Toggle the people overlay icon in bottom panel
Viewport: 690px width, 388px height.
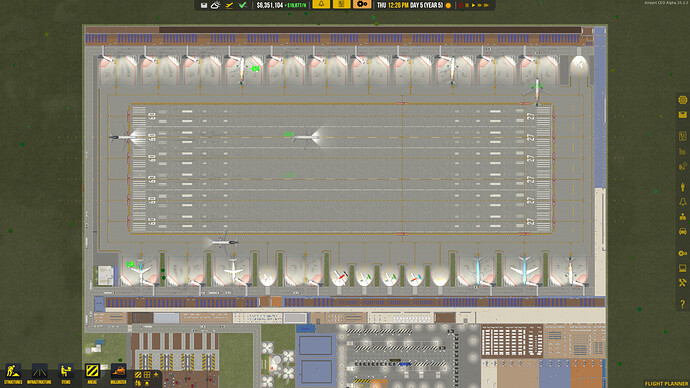point(138,383)
